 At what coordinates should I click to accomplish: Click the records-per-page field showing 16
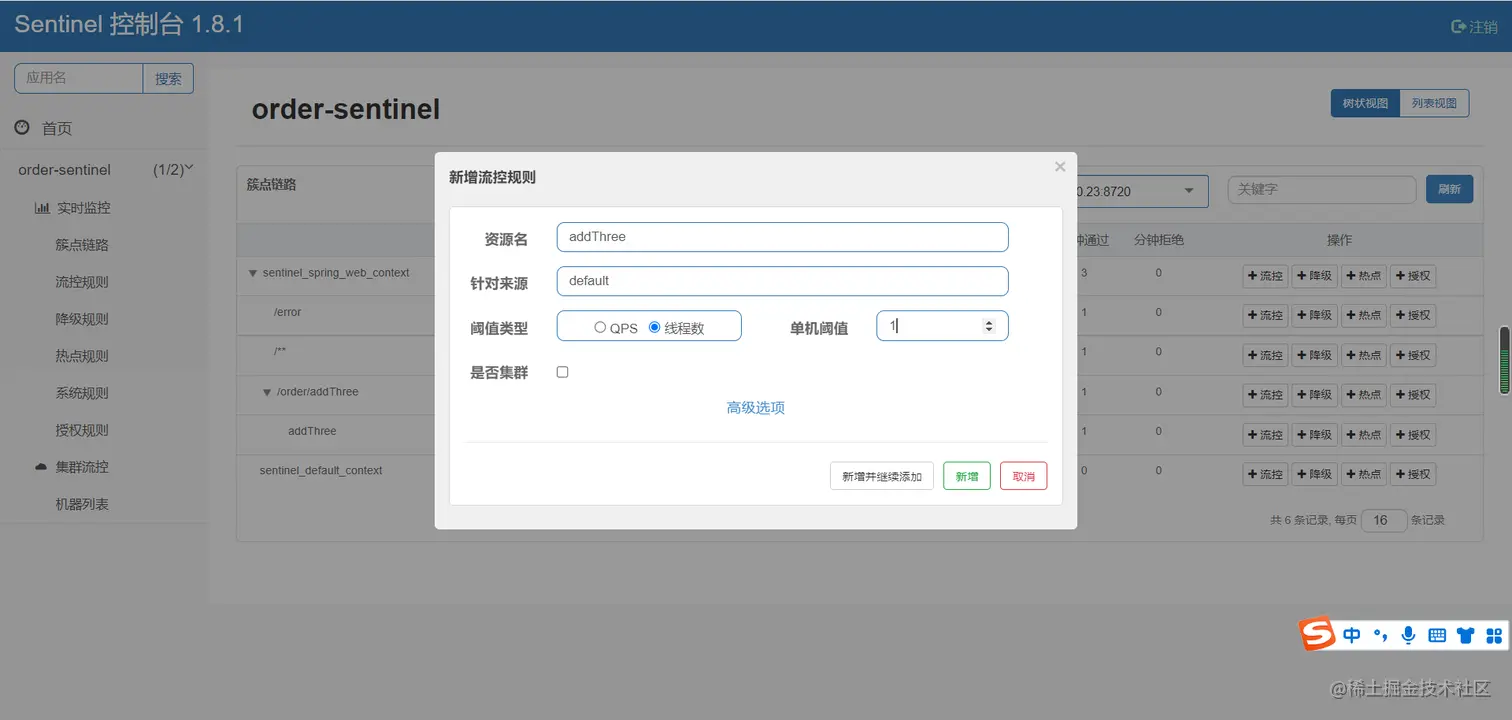tap(1384, 520)
